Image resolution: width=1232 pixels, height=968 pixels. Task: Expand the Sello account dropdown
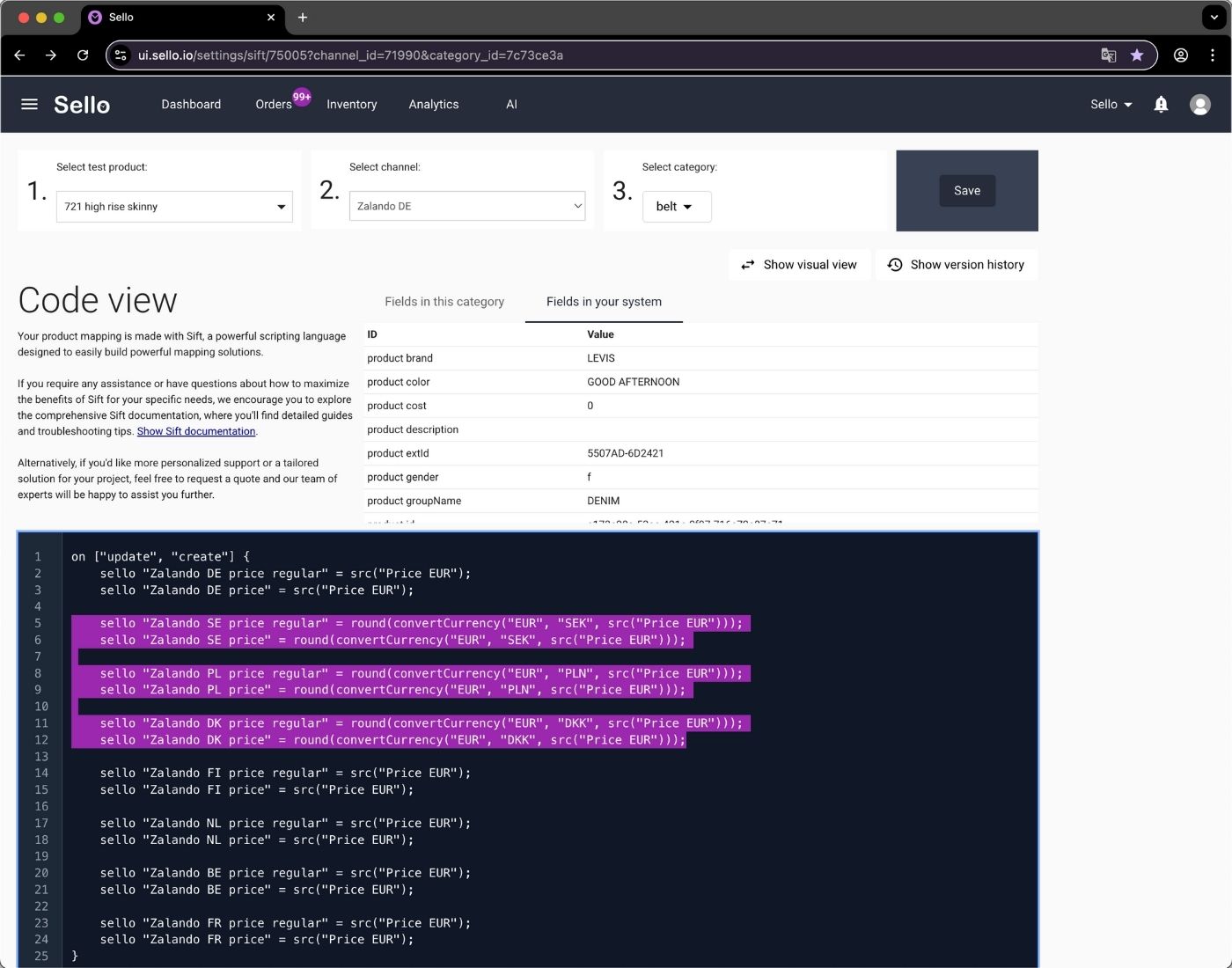pyautogui.click(x=1111, y=104)
